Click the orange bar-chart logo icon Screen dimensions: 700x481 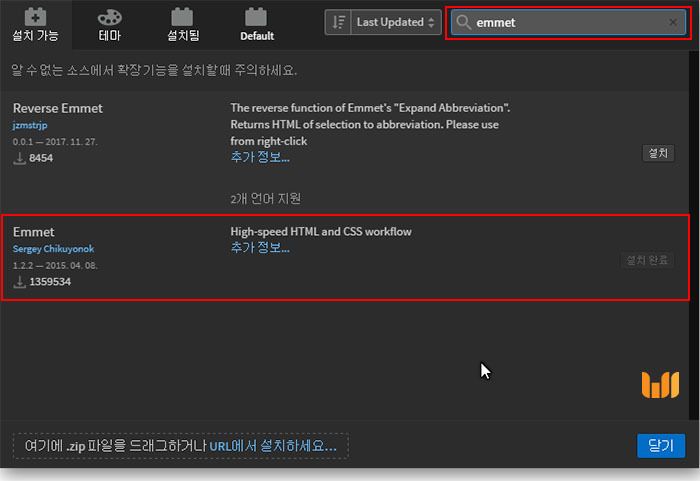pyautogui.click(x=660, y=385)
